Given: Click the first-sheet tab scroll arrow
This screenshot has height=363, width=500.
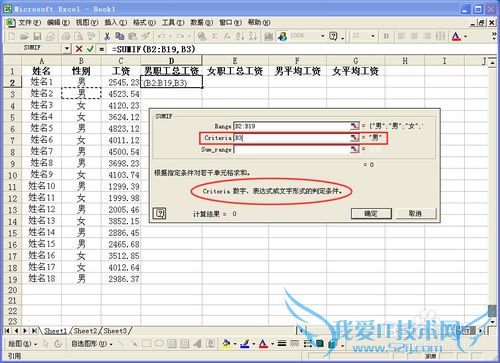Looking at the screenshot, I should tap(7, 331).
